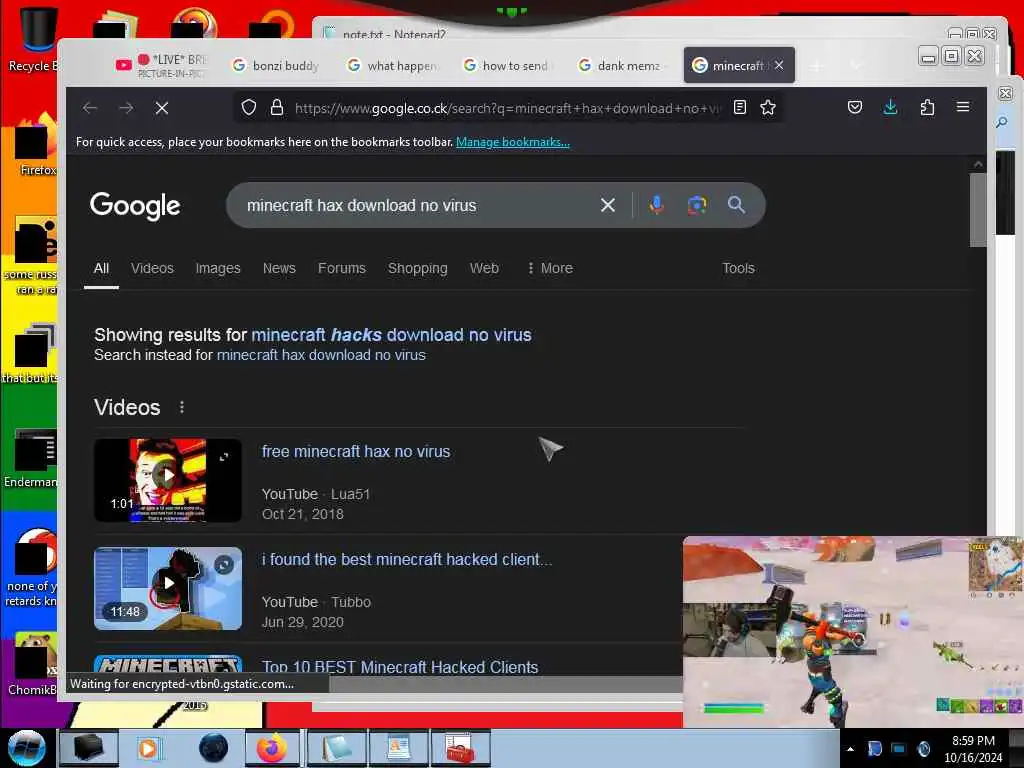Screen dimensions: 1024x768
Task: Switch to the LIVE YouTube tab
Action: 160,65
